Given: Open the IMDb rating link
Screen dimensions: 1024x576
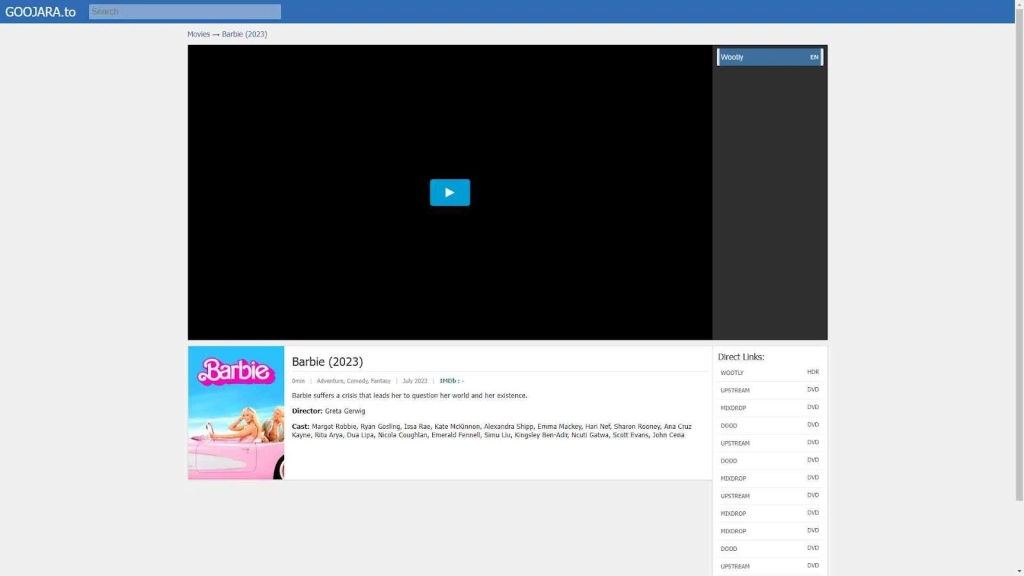Looking at the screenshot, I should click(450, 380).
